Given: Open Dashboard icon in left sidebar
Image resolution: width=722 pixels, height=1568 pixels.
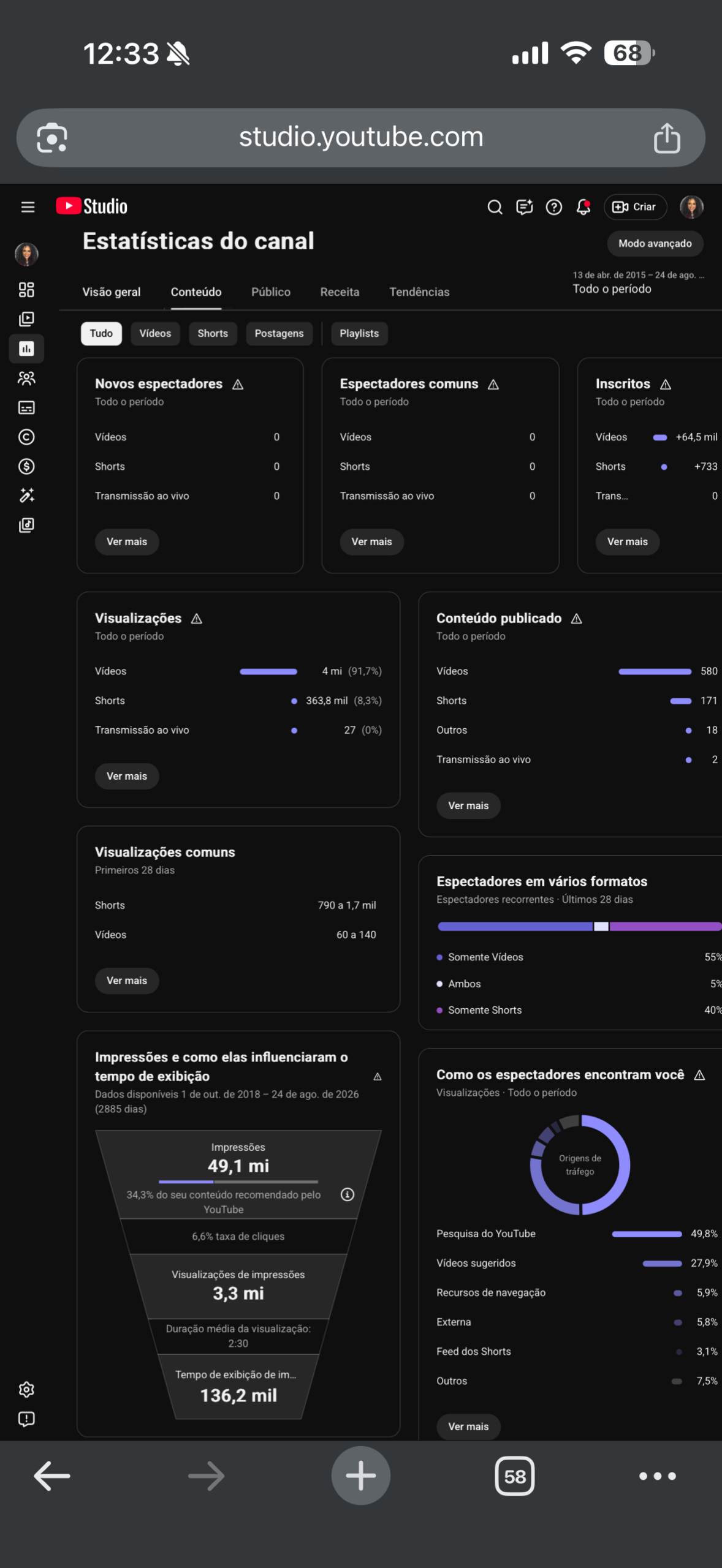Looking at the screenshot, I should [x=26, y=290].
